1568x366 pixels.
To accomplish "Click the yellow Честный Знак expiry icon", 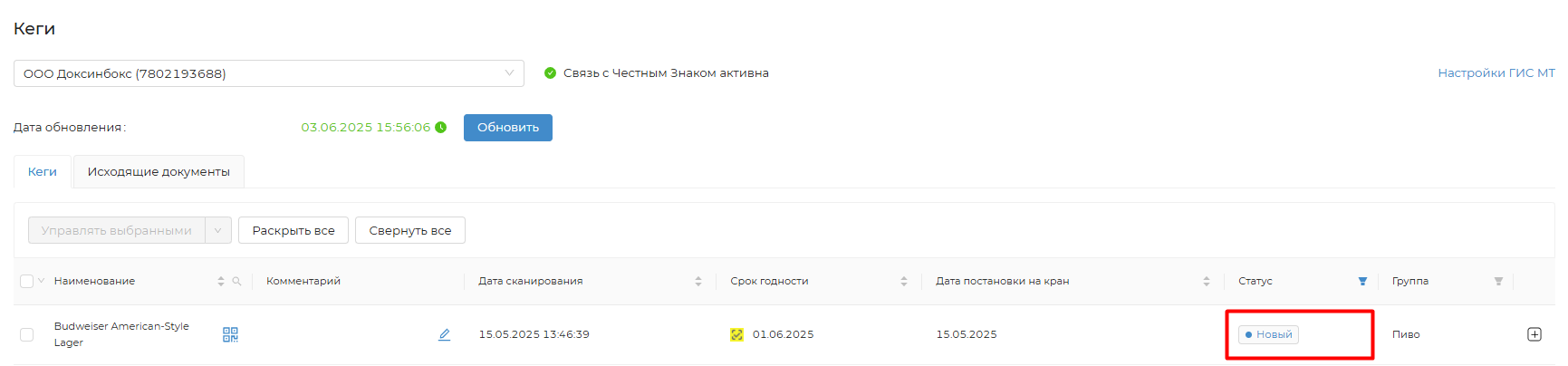I will coord(737,335).
